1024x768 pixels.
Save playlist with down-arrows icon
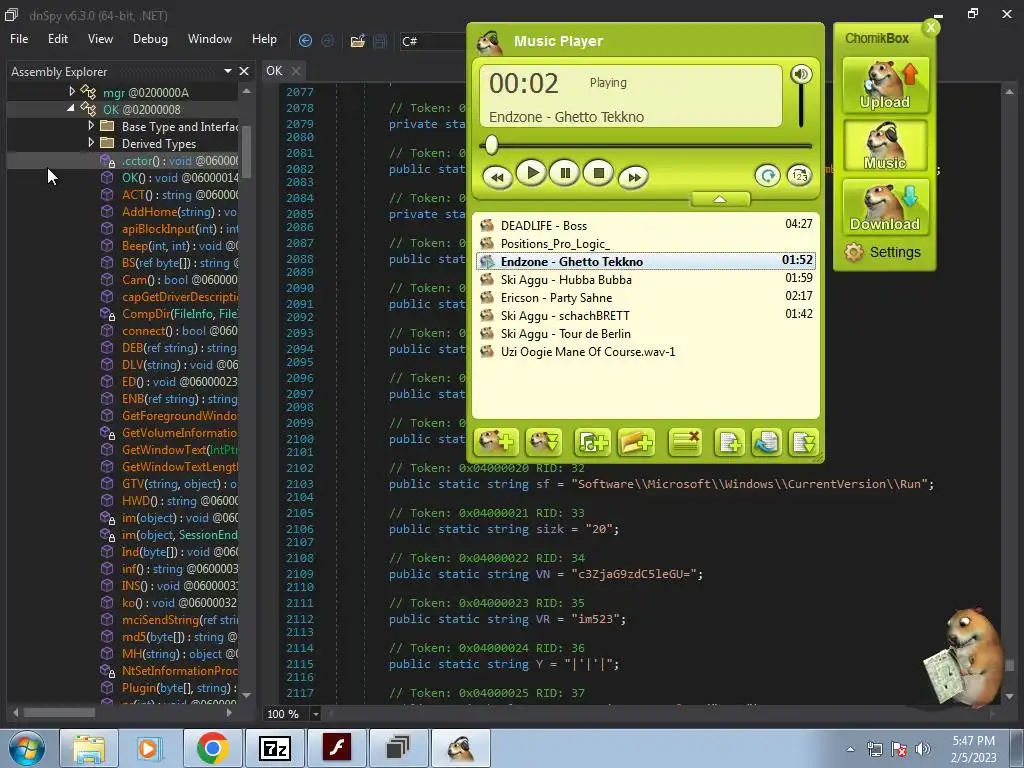click(803, 442)
